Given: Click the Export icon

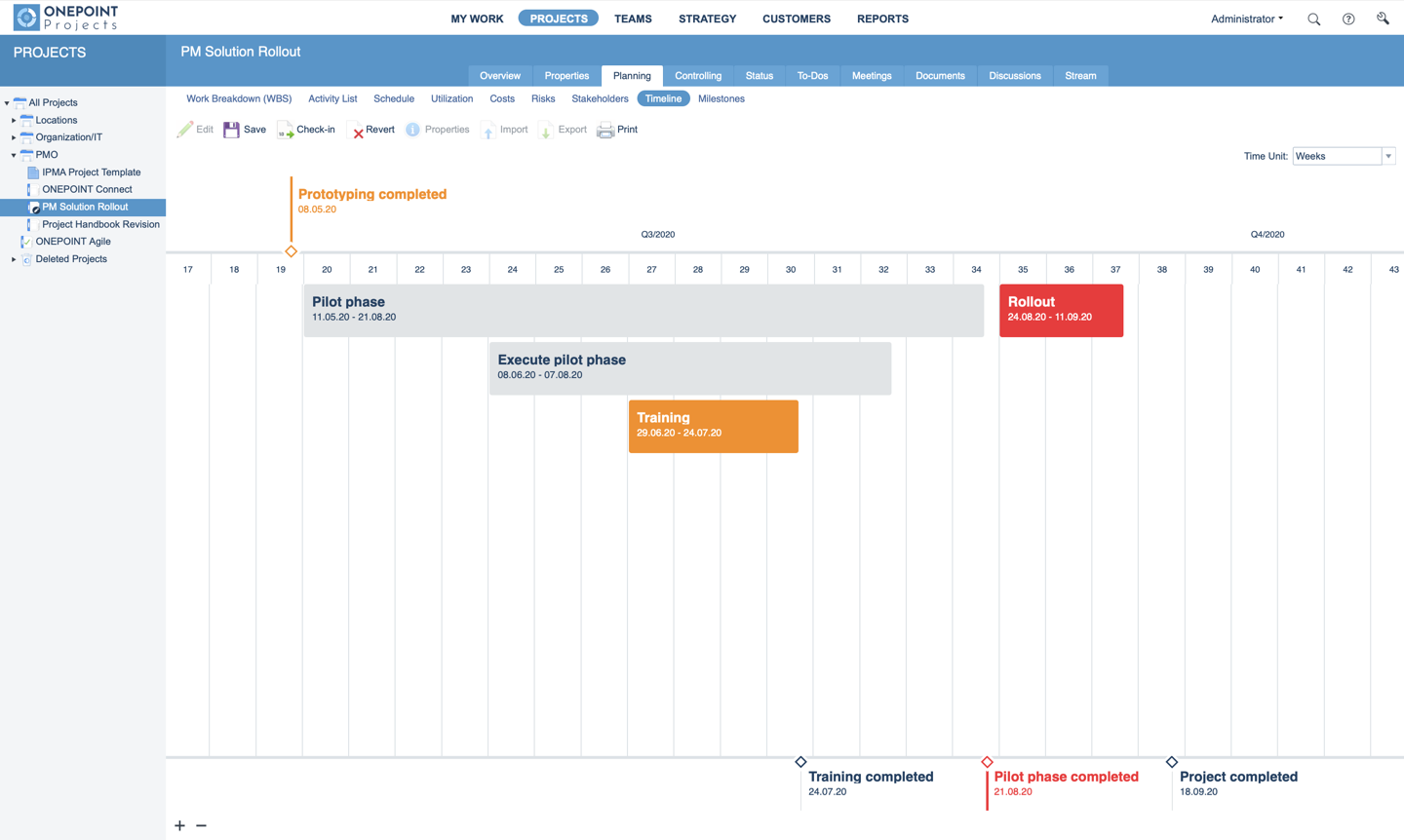Looking at the screenshot, I should (545, 129).
